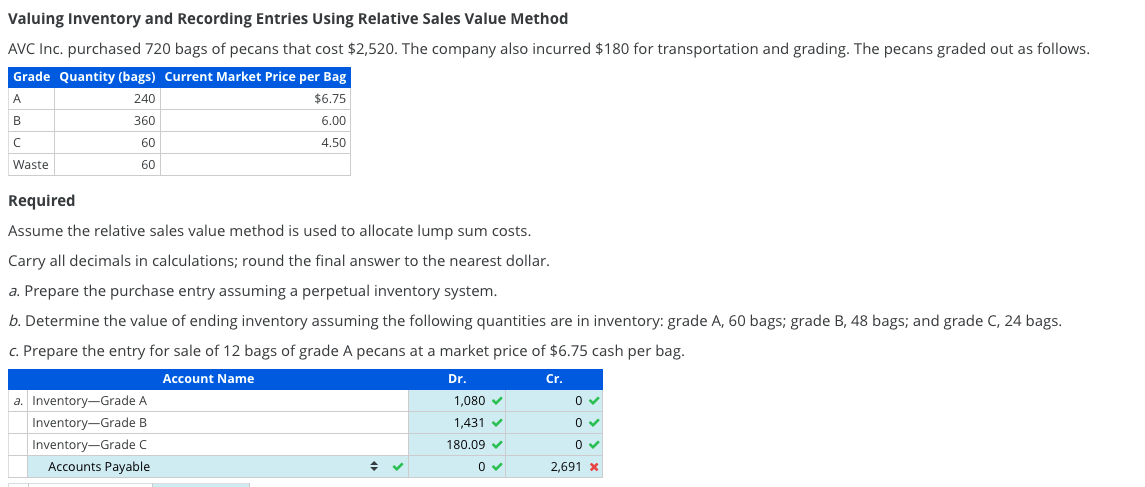1145x487 pixels.
Task: Click green checkmark in Grade A credit cell
Action: click(594, 400)
